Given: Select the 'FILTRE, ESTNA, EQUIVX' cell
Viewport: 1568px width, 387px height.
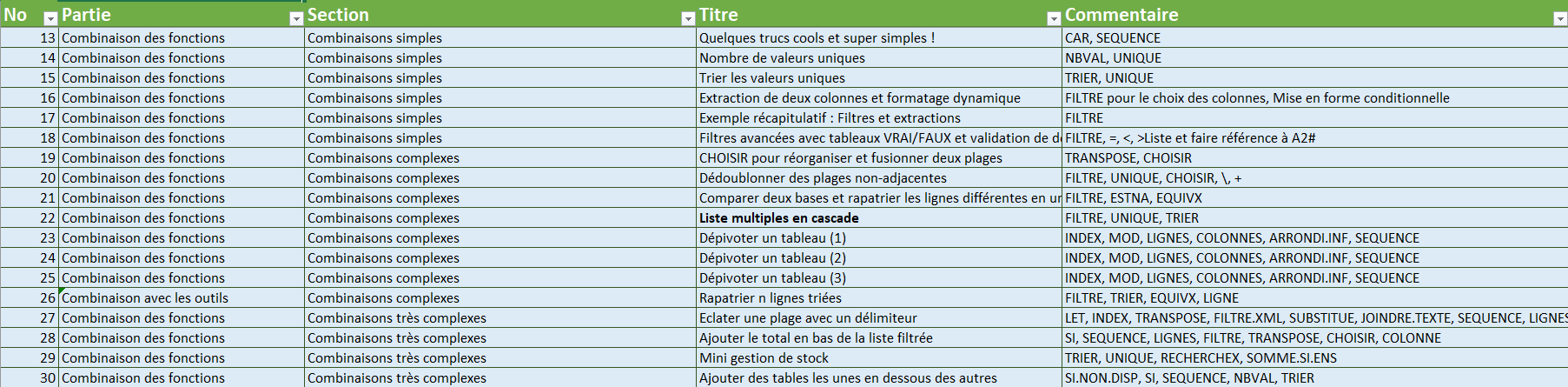Looking at the screenshot, I should [1315, 197].
